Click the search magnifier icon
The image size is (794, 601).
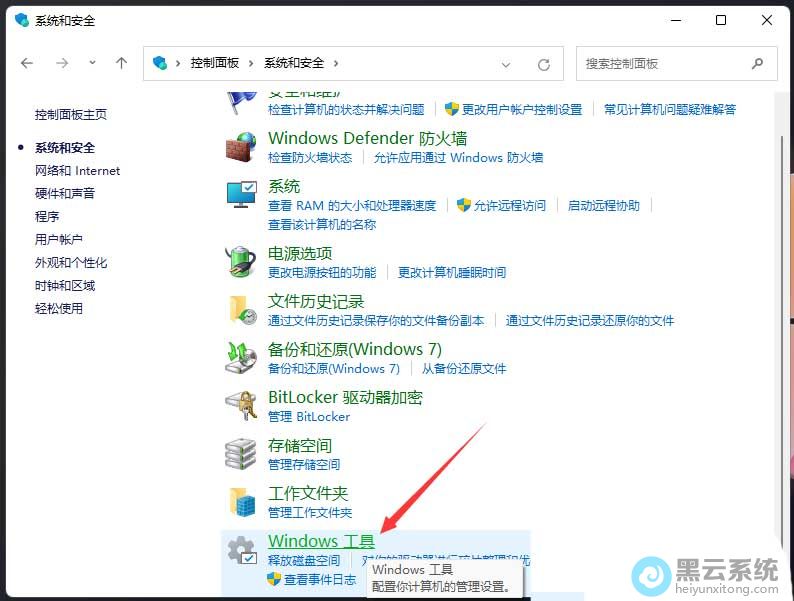point(758,63)
